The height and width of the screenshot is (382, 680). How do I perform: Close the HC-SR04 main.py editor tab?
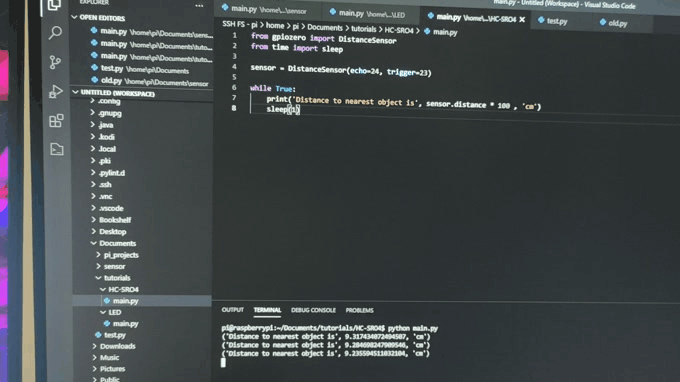[x=522, y=20]
